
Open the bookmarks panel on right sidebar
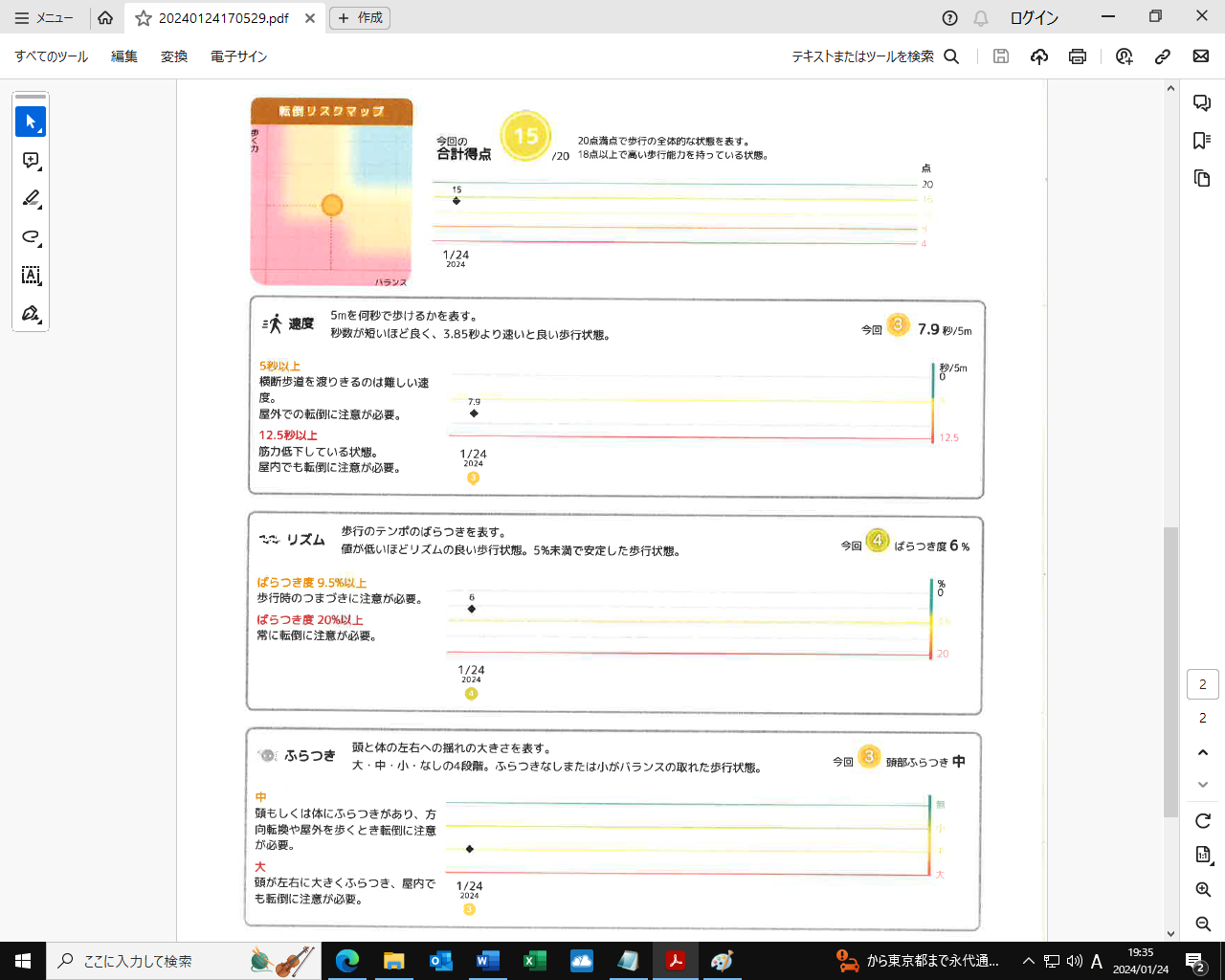pos(1202,141)
